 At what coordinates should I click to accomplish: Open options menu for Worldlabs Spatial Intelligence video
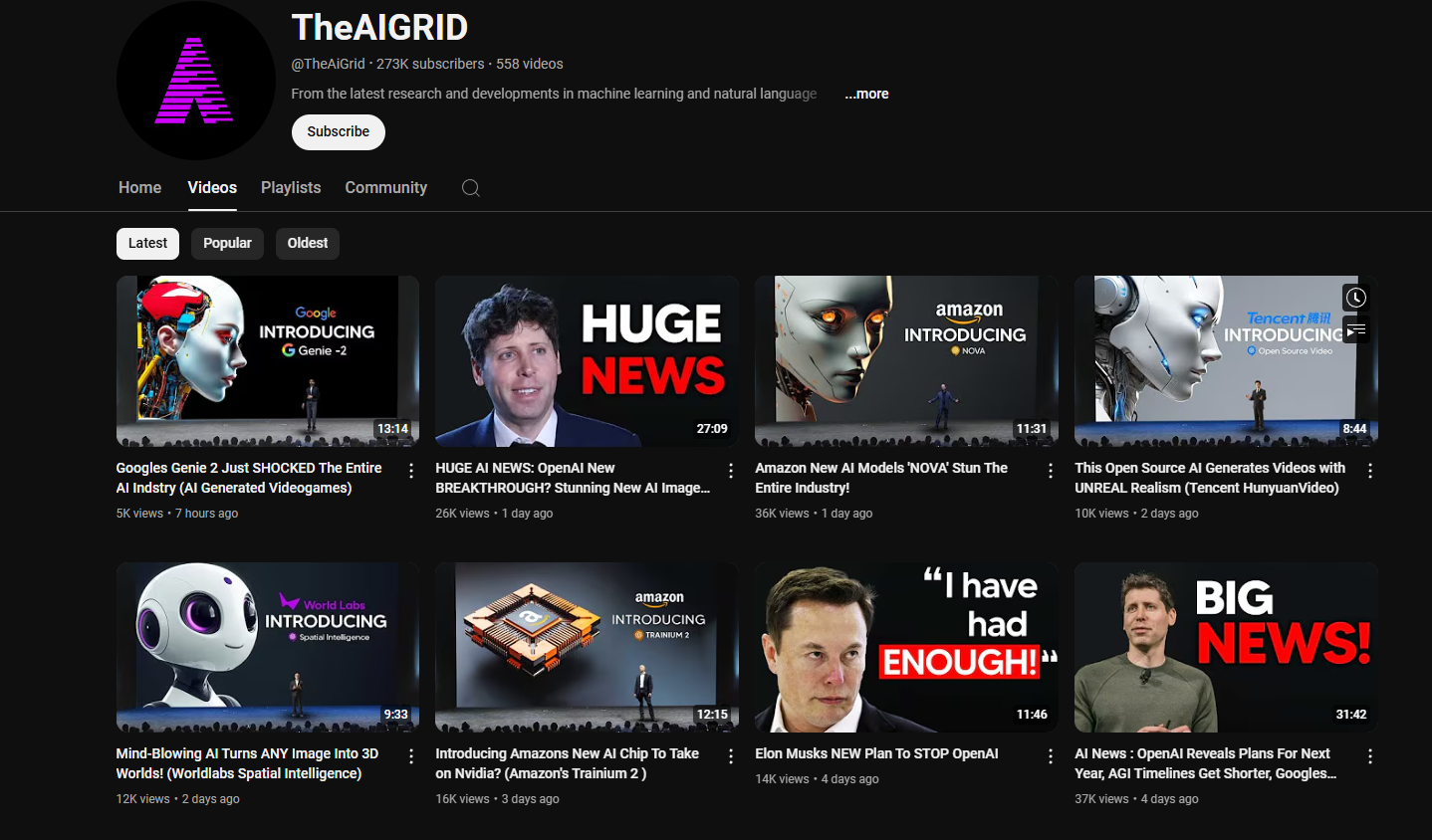(411, 756)
